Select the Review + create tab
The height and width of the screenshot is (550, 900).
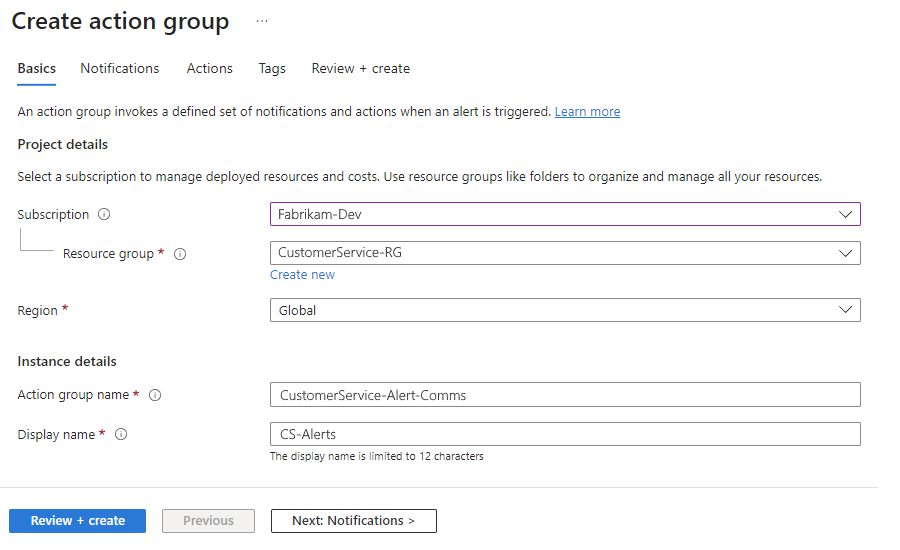360,68
